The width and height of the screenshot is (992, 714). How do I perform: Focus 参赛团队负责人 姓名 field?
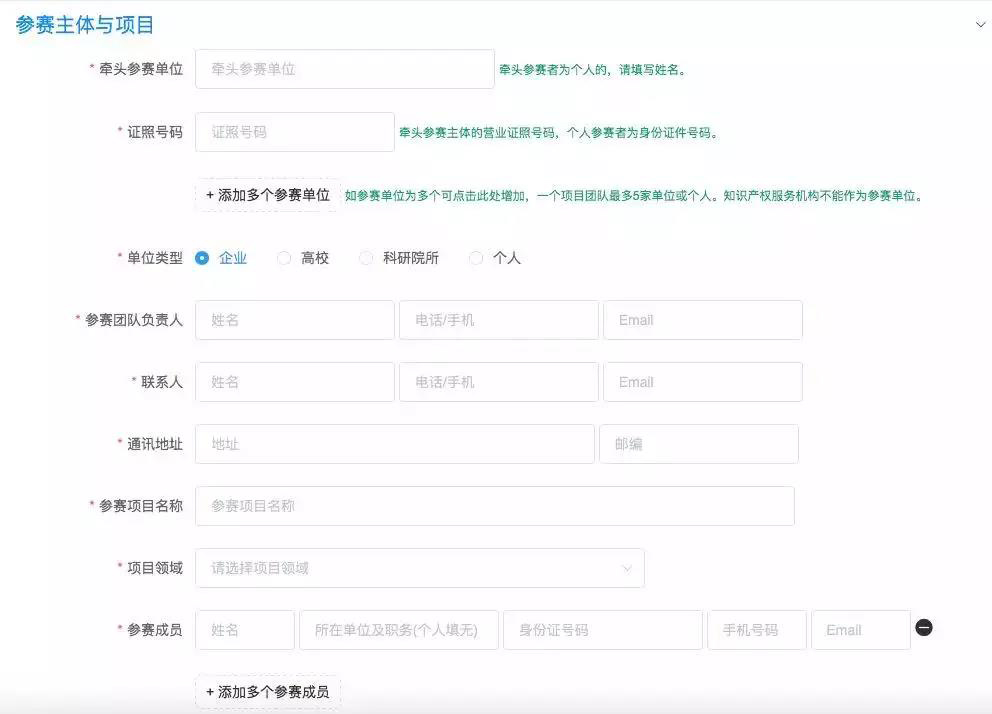click(295, 320)
